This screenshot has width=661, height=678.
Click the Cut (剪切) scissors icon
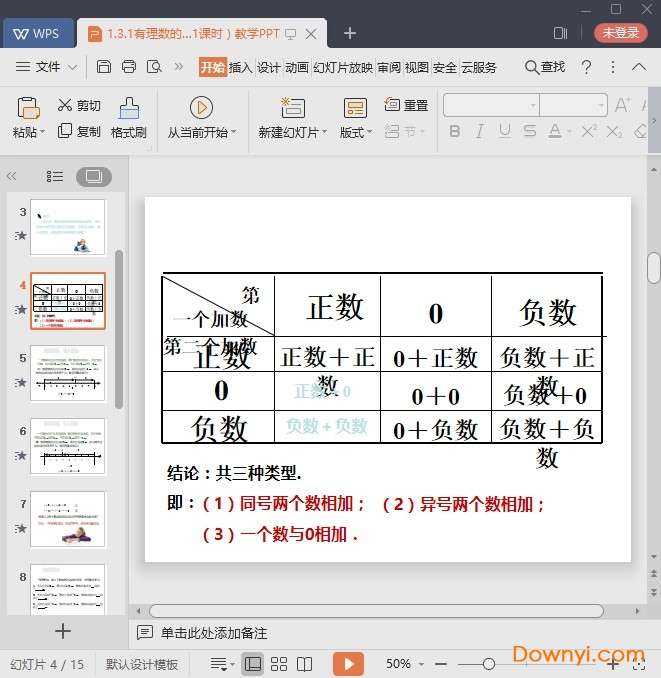[65, 105]
